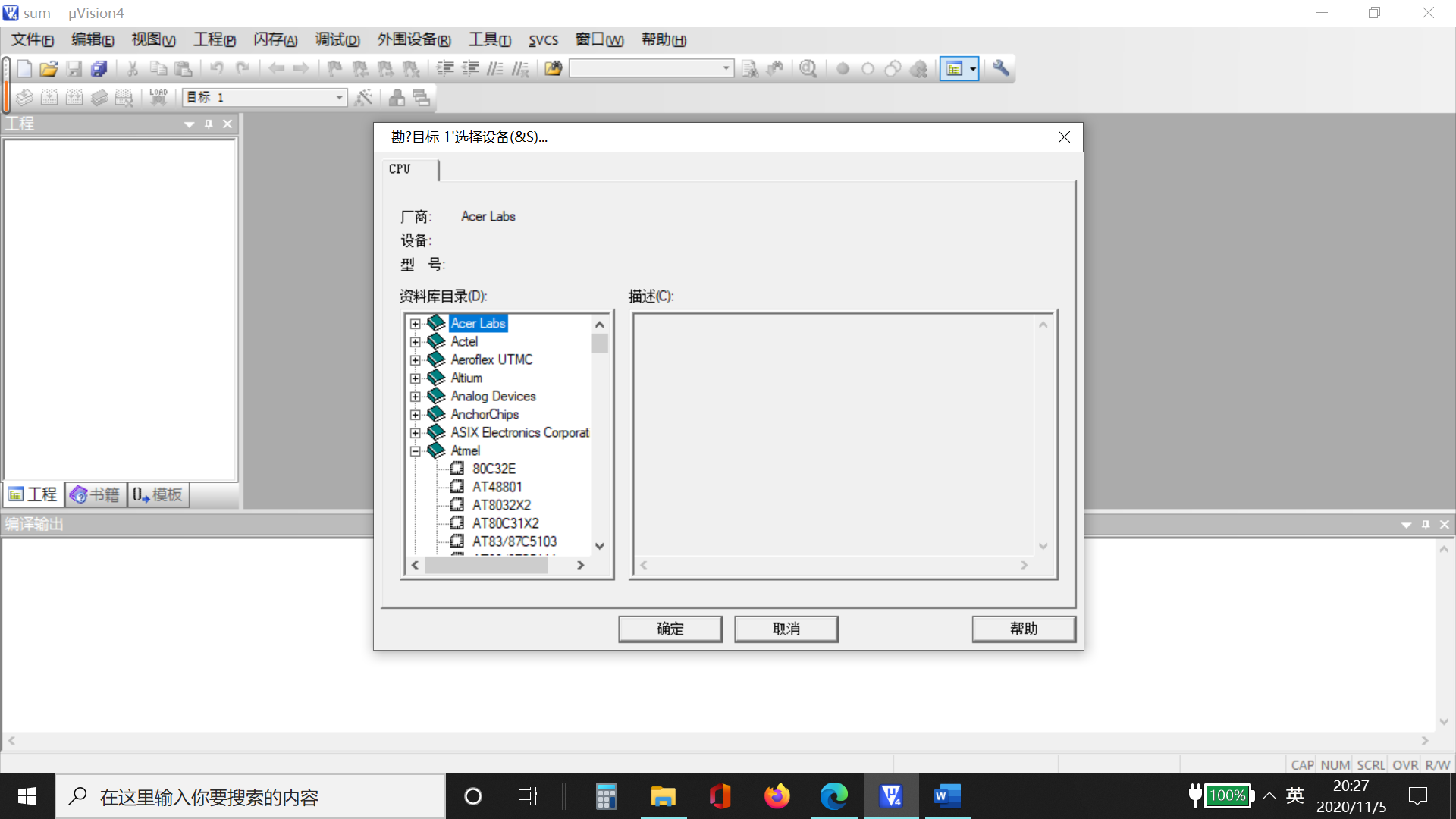
Task: Click the Save All toolbar icon
Action: [99, 69]
